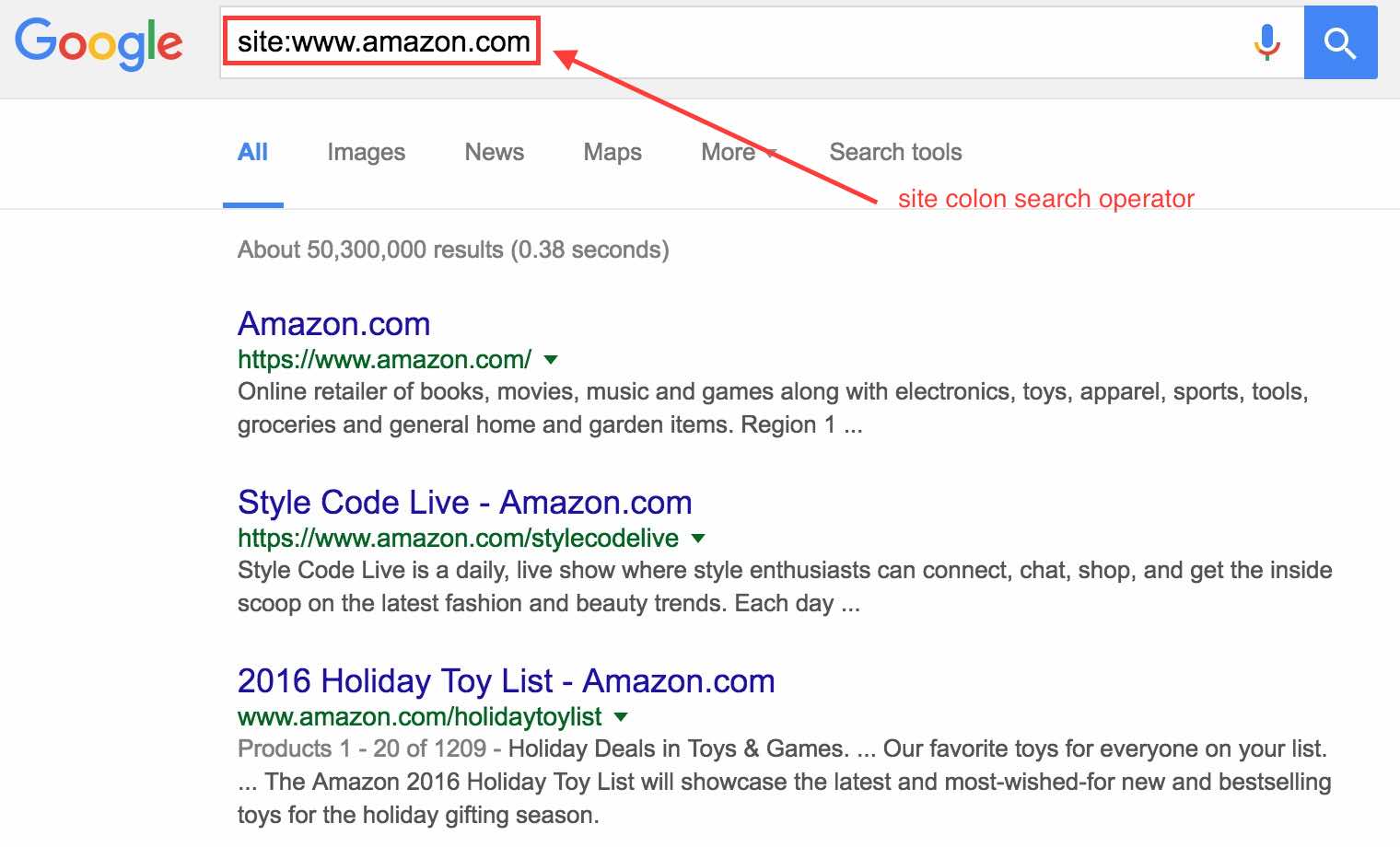Expand the arrow next to the holidaytoylist URL

click(621, 716)
